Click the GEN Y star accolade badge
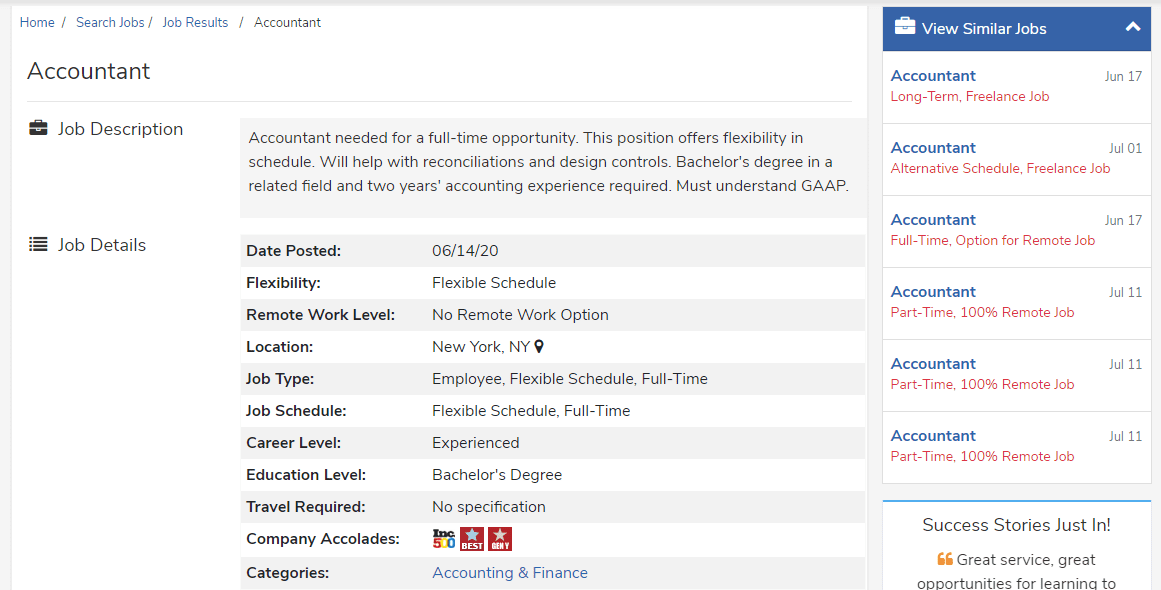This screenshot has width=1161, height=590. (x=500, y=539)
